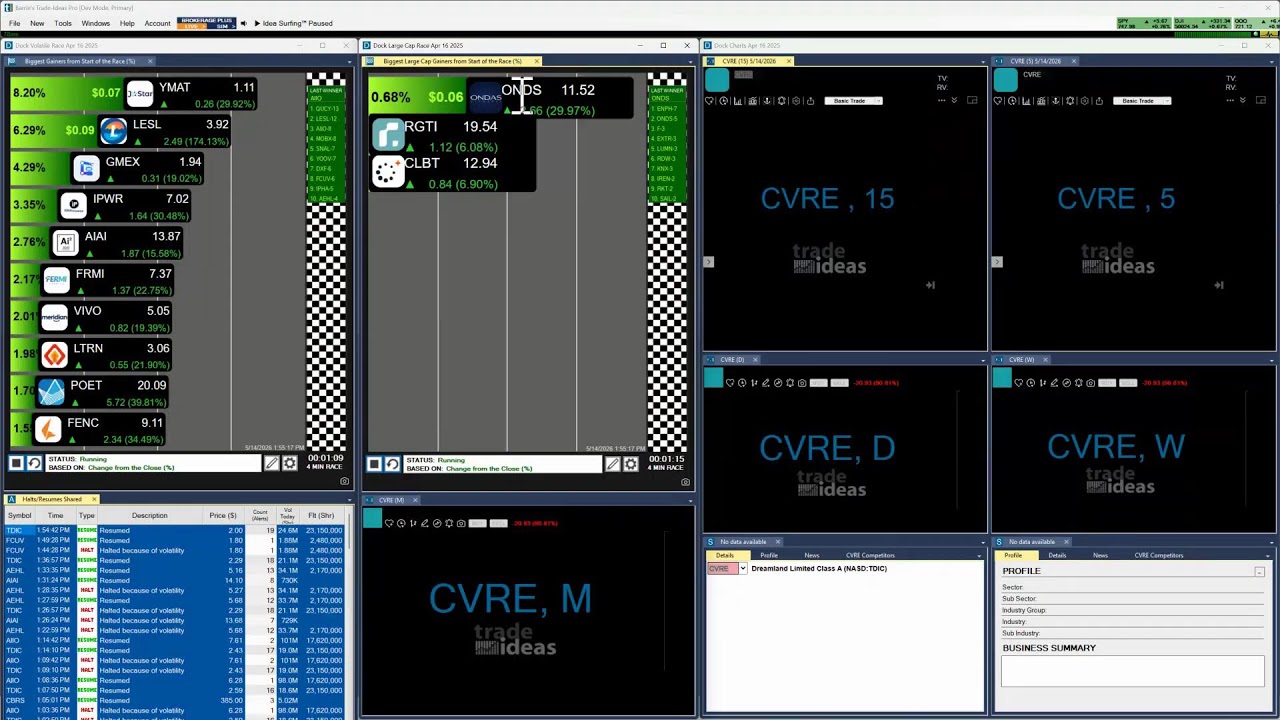Stop the Large Cap Race with the square button
Image resolution: width=1280 pixels, height=720 pixels.
click(x=374, y=464)
